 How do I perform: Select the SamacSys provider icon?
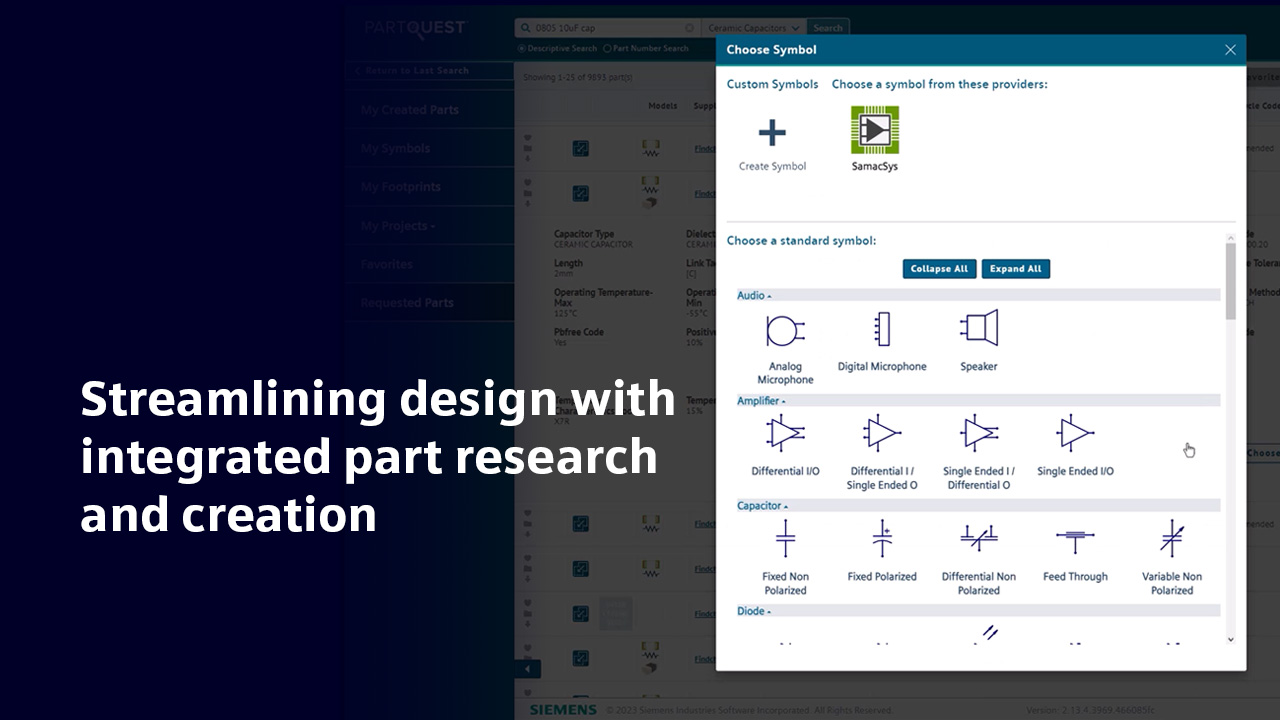pyautogui.click(x=875, y=130)
